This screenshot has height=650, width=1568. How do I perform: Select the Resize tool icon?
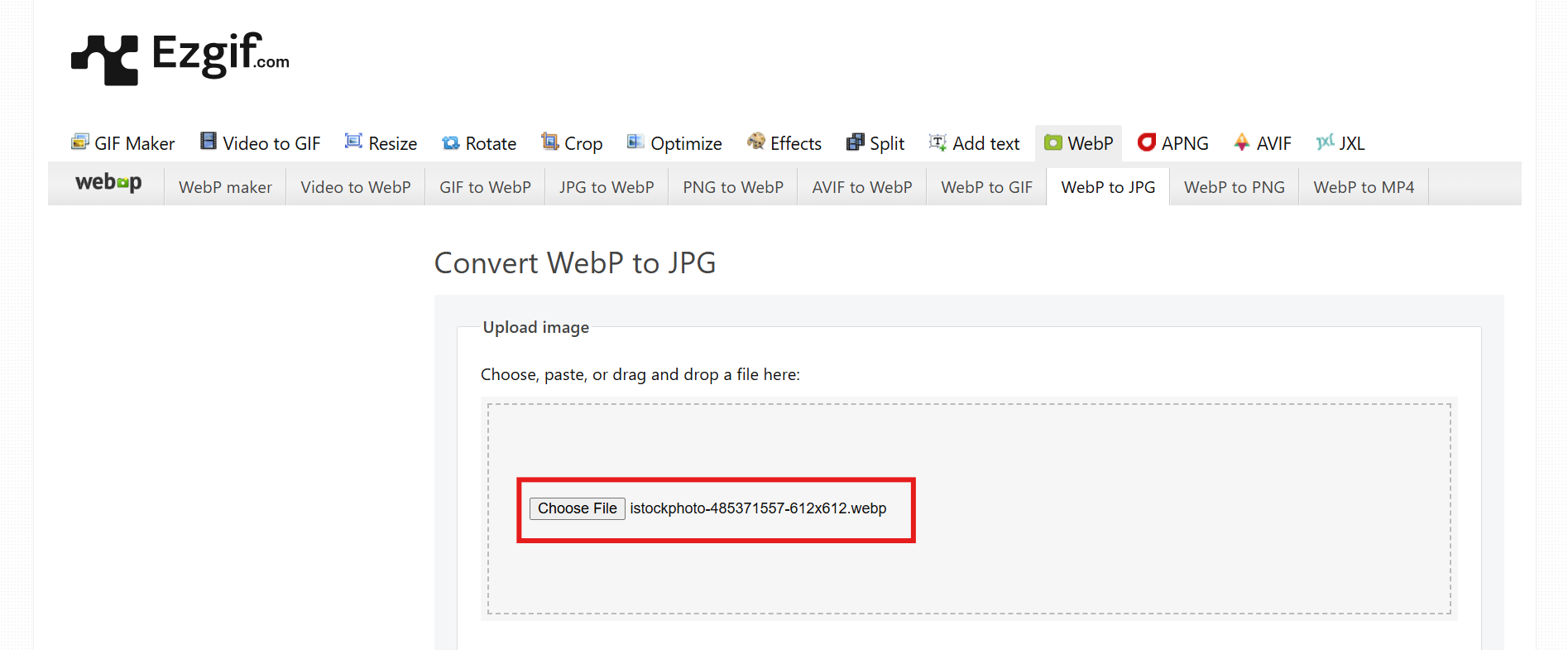click(353, 142)
